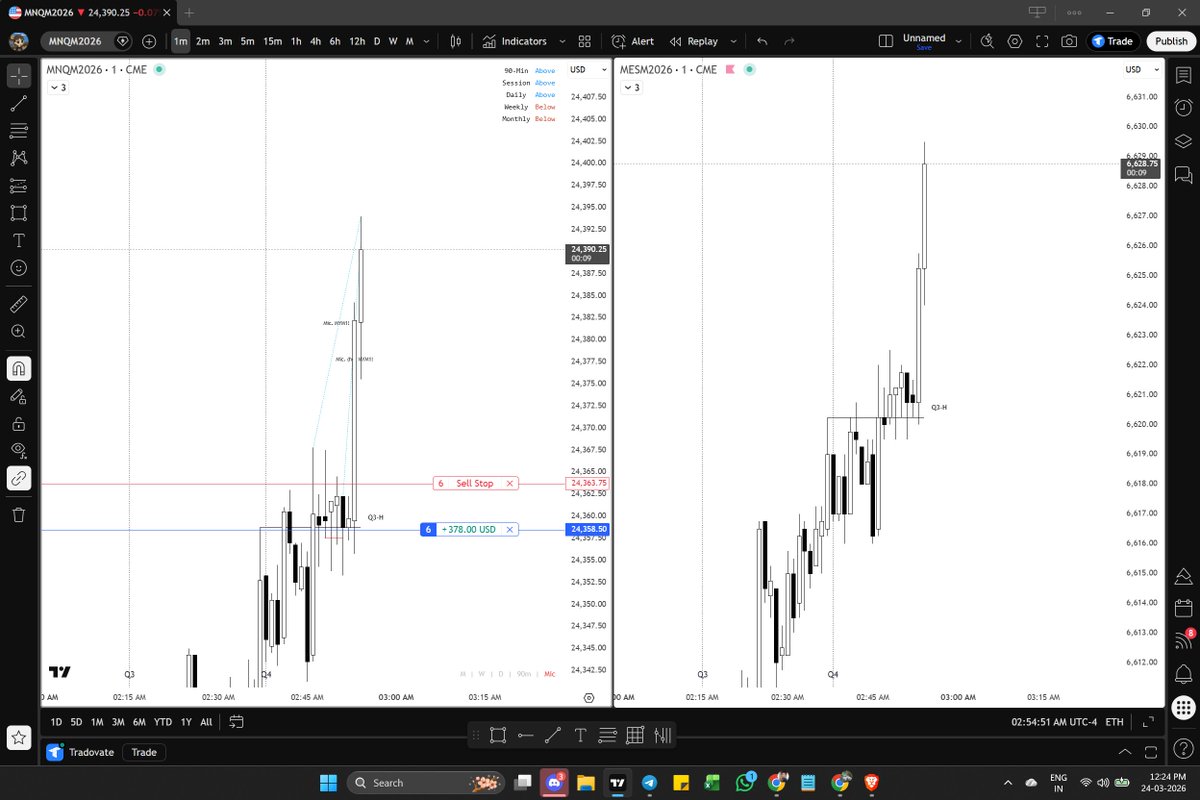Switch to the 15m timeframe
The image size is (1200, 800).
tap(272, 41)
